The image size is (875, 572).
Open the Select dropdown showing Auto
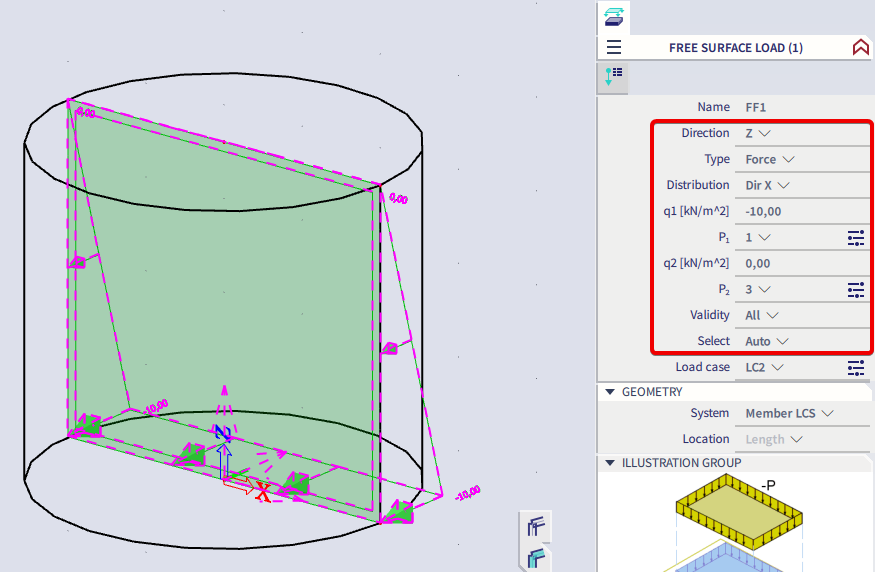[x=767, y=341]
